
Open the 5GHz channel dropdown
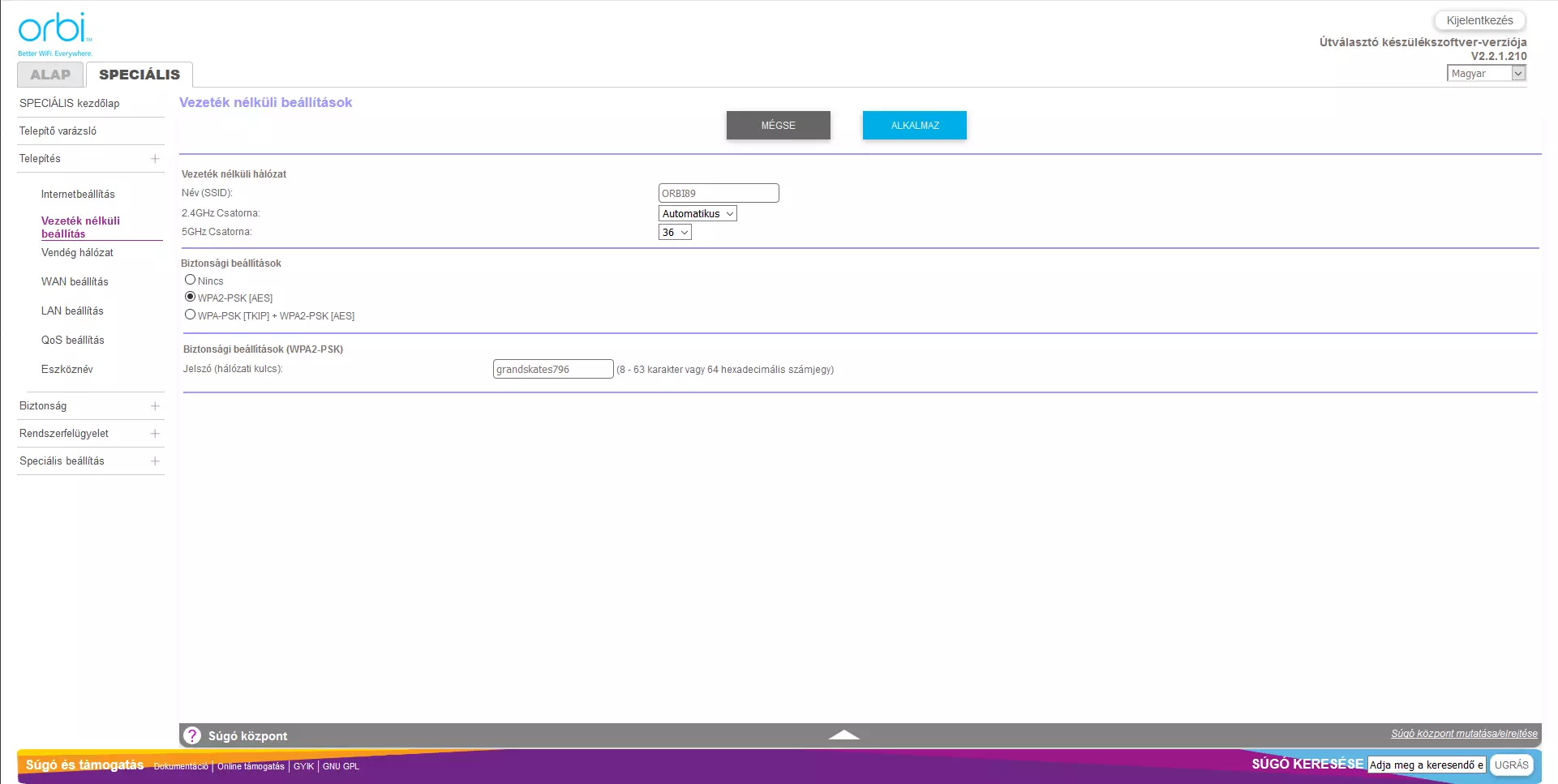(675, 233)
